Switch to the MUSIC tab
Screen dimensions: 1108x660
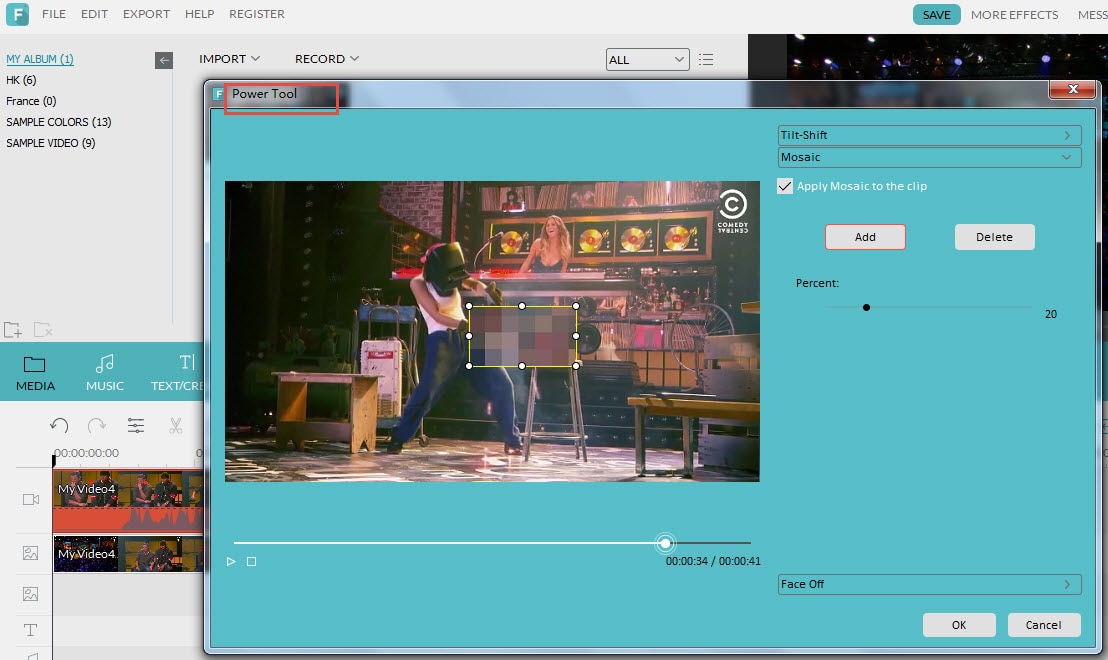click(x=105, y=374)
